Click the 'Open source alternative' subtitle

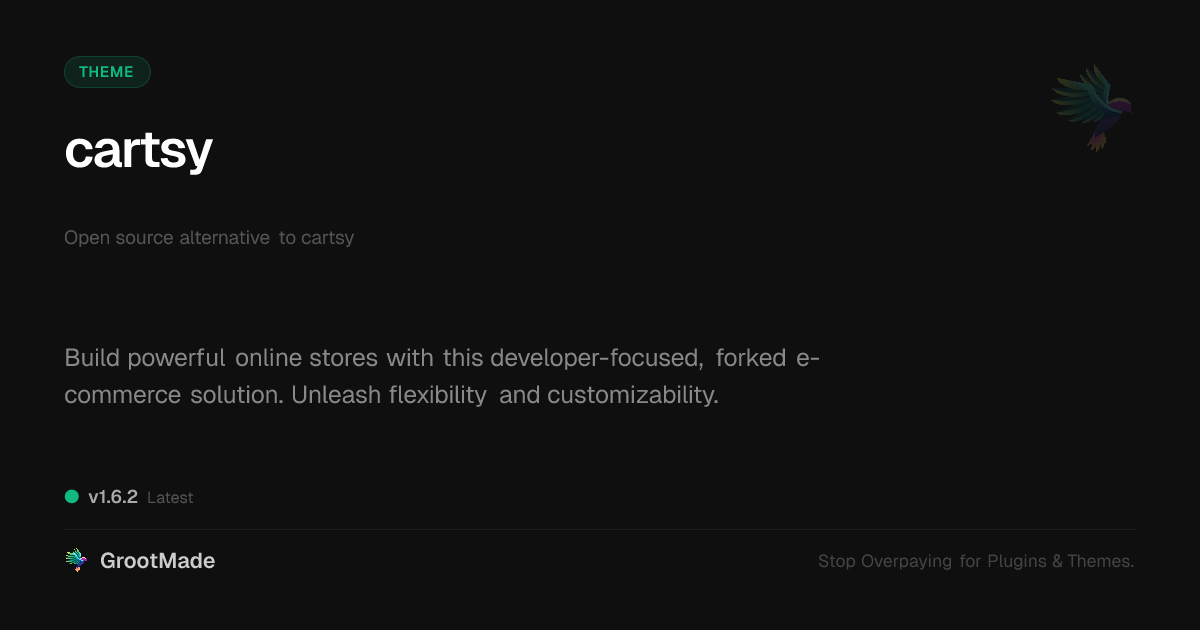pyautogui.click(x=167, y=238)
